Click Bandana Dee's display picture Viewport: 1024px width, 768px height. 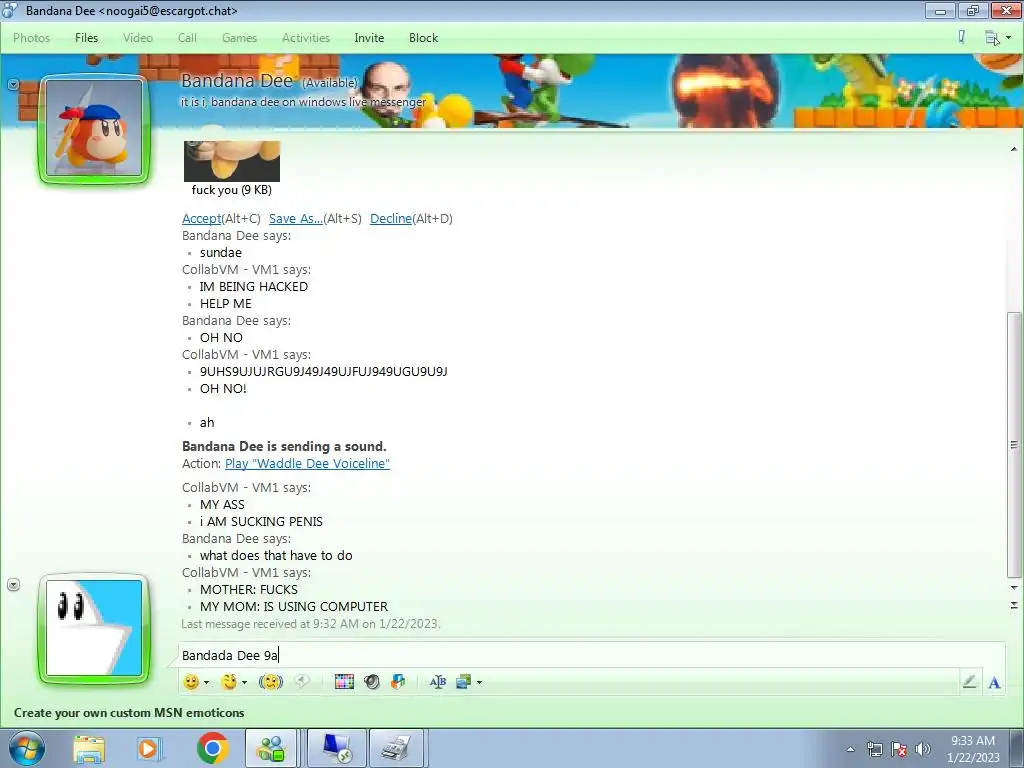point(94,128)
